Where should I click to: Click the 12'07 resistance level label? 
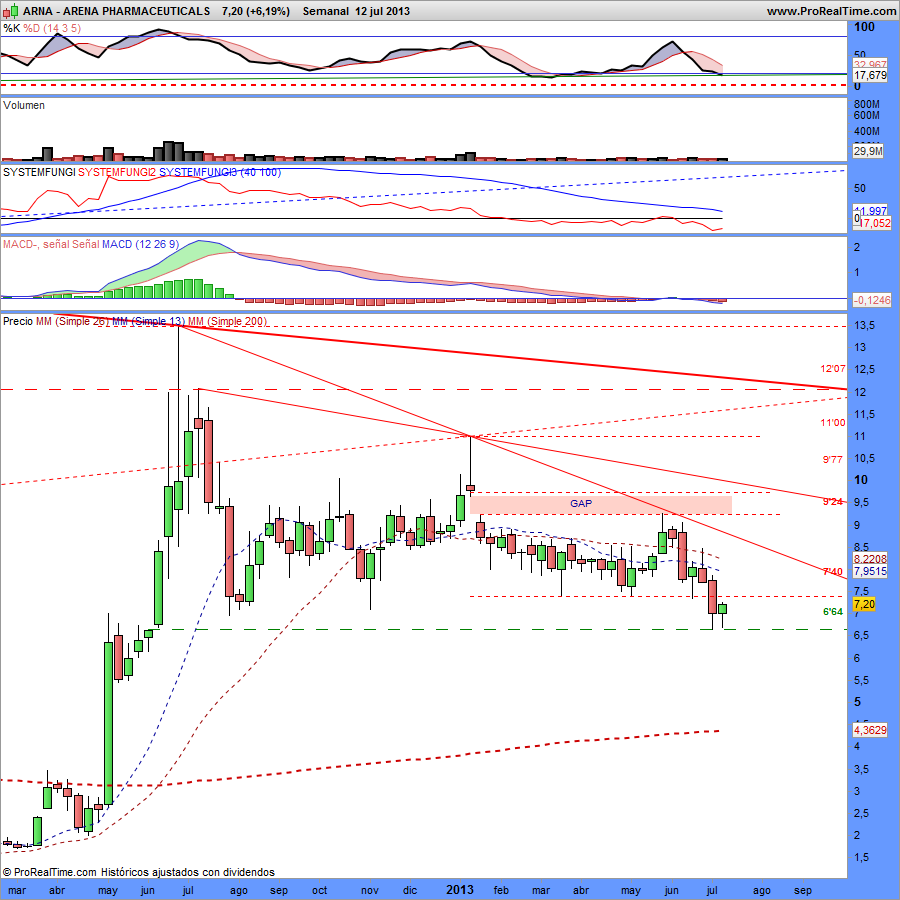tap(833, 368)
